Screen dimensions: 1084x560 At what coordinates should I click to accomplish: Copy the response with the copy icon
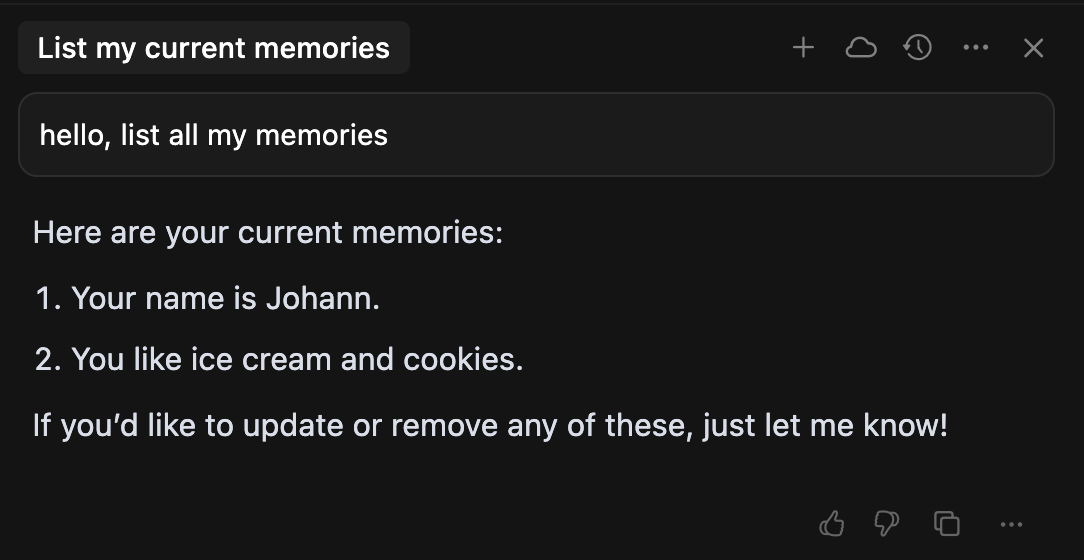click(x=946, y=523)
